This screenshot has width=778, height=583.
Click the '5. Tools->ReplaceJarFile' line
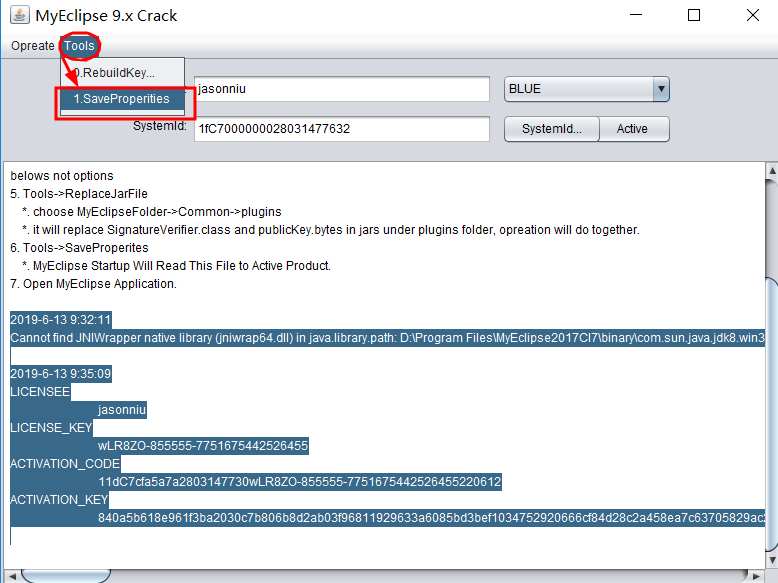pos(79,194)
